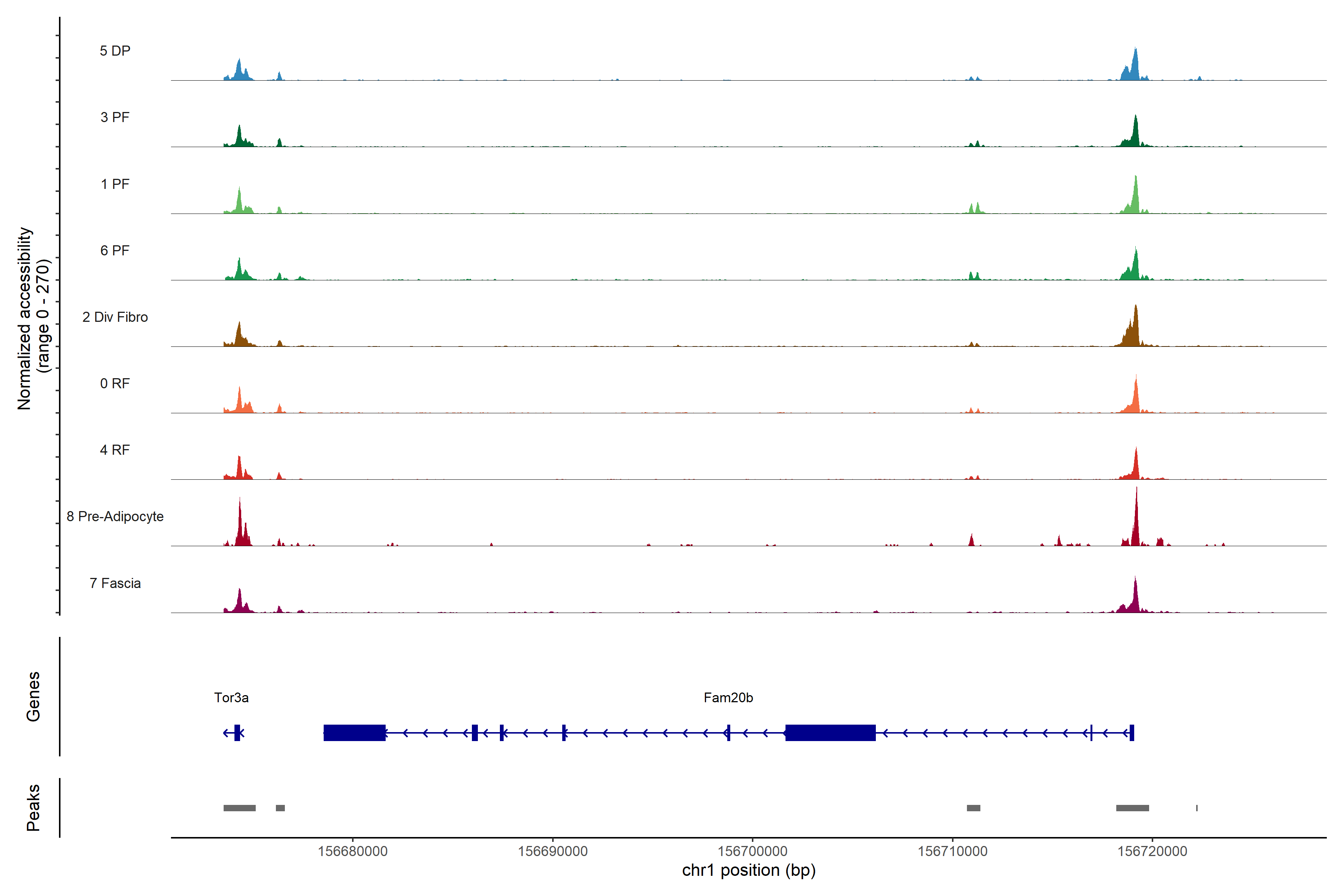This screenshot has height=896, width=1344.
Task: Click the 8 Pre-Adipocyte track label
Action: (x=115, y=516)
